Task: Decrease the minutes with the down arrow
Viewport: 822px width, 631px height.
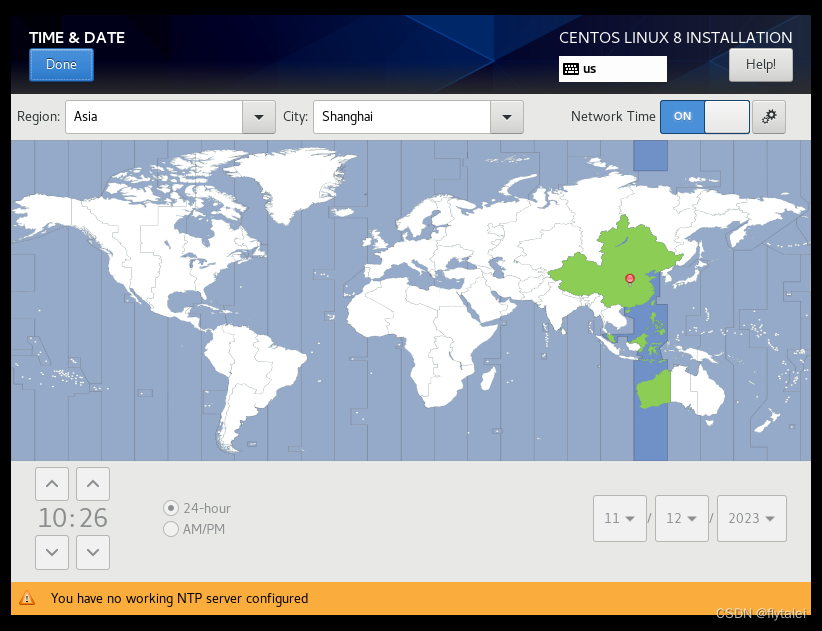Action: click(x=93, y=552)
